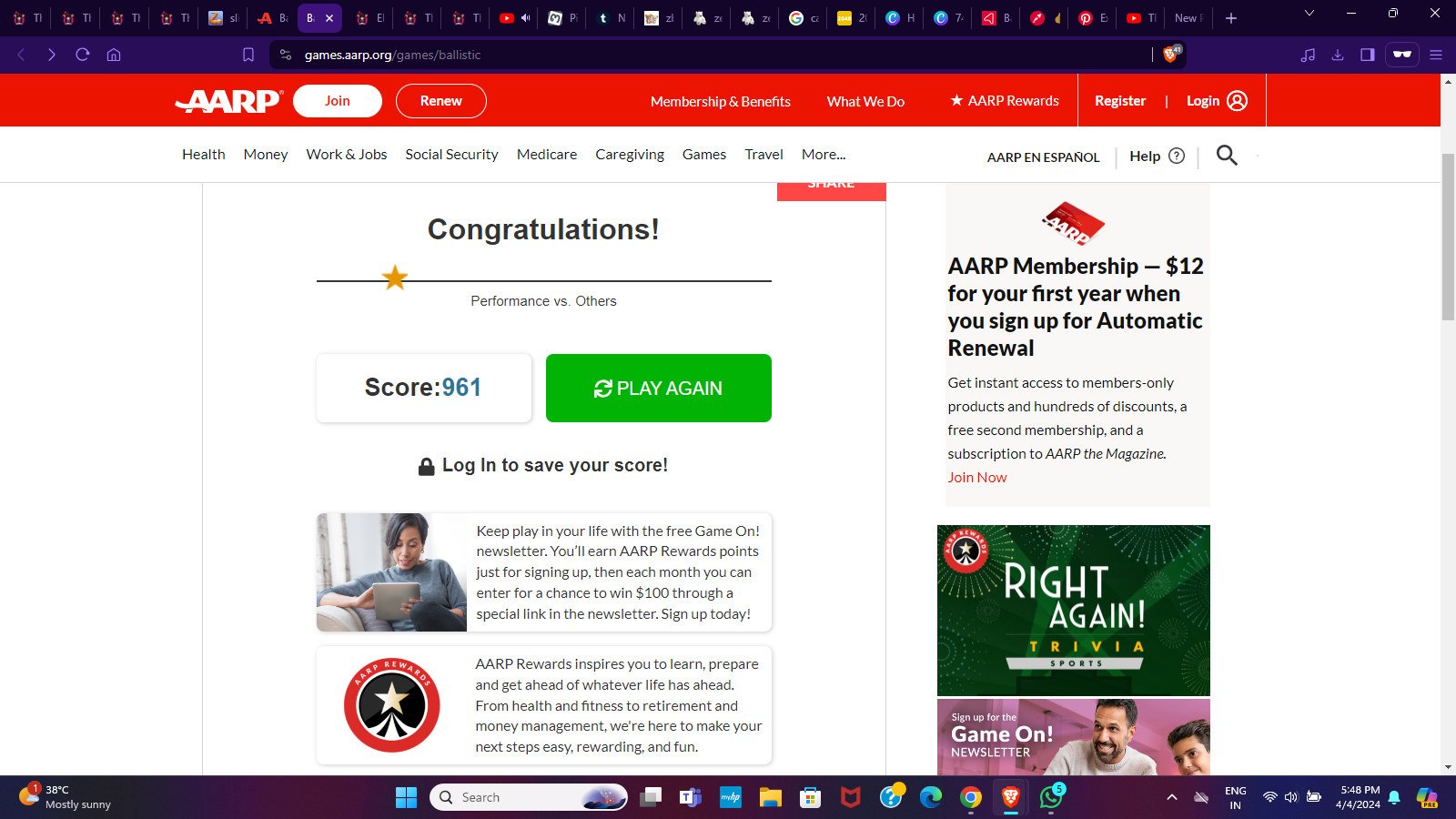1456x819 pixels.
Task: Open WhatsApp from taskbar
Action: tap(1051, 797)
